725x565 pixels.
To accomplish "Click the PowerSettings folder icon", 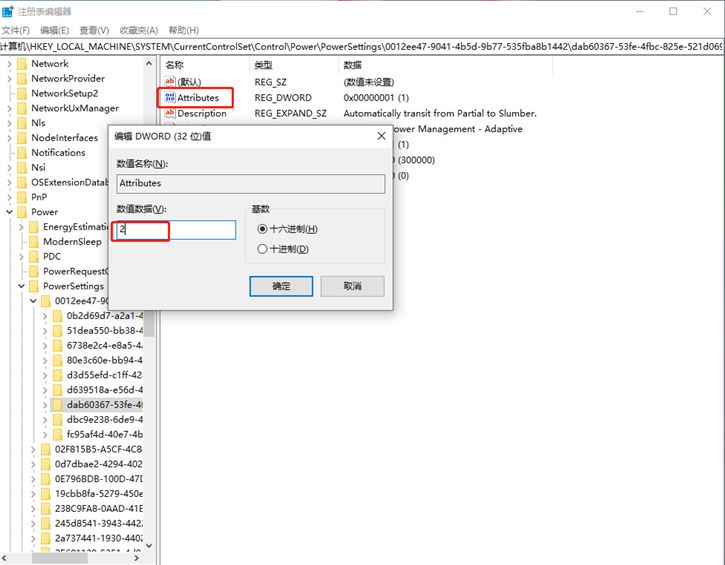I will tap(32, 286).
